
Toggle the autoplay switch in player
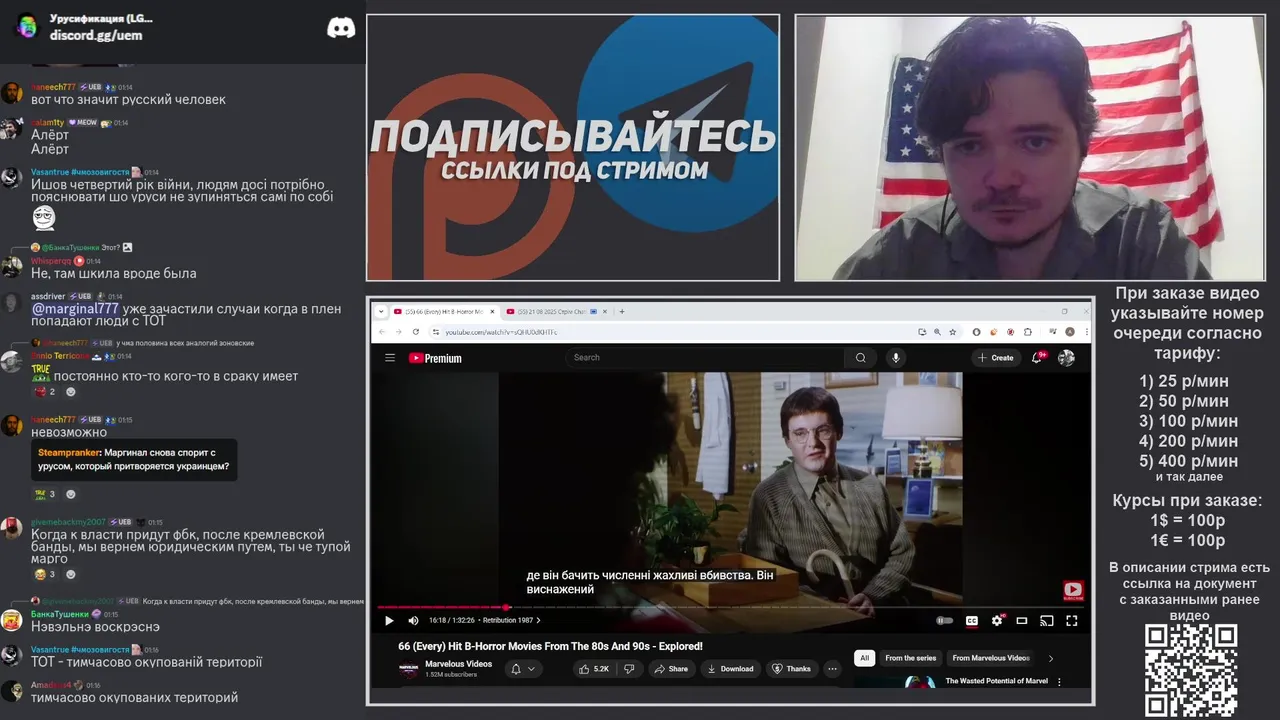(x=944, y=620)
